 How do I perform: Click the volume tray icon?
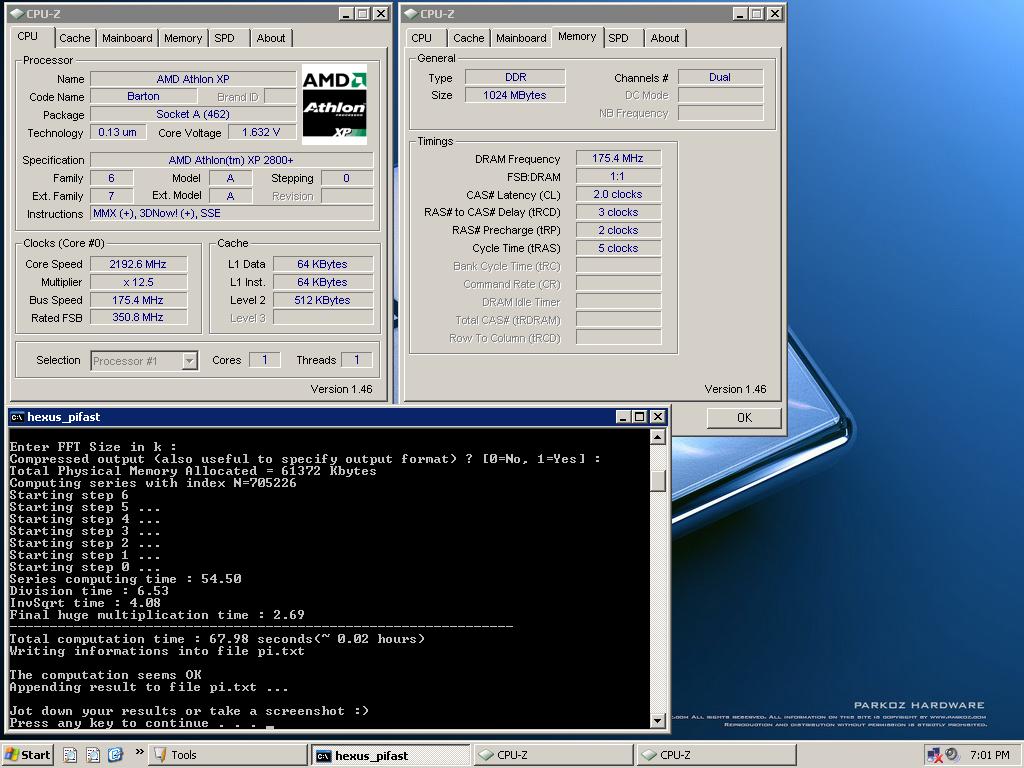pos(952,755)
